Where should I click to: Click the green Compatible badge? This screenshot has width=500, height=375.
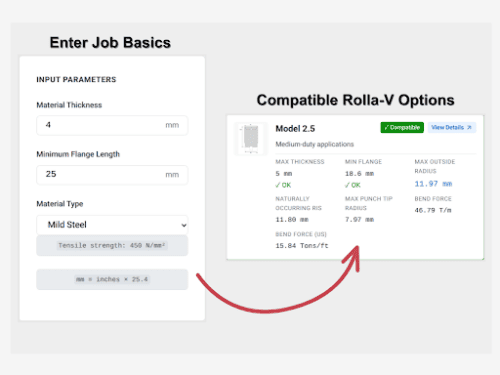tap(402, 127)
